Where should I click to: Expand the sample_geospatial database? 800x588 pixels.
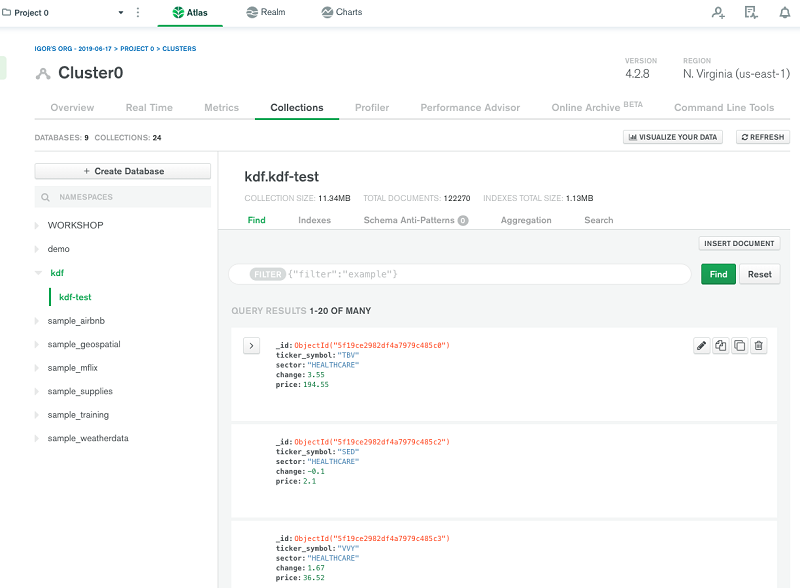click(x=37, y=345)
